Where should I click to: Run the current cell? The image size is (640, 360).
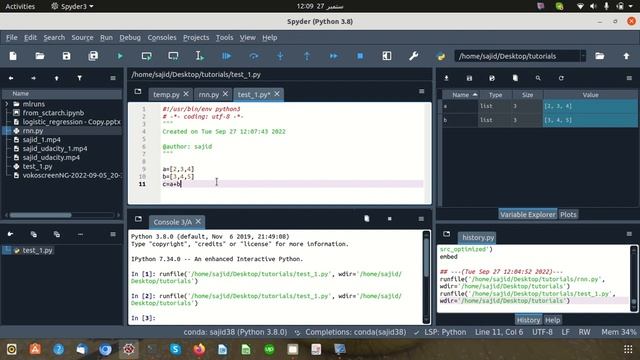147,56
